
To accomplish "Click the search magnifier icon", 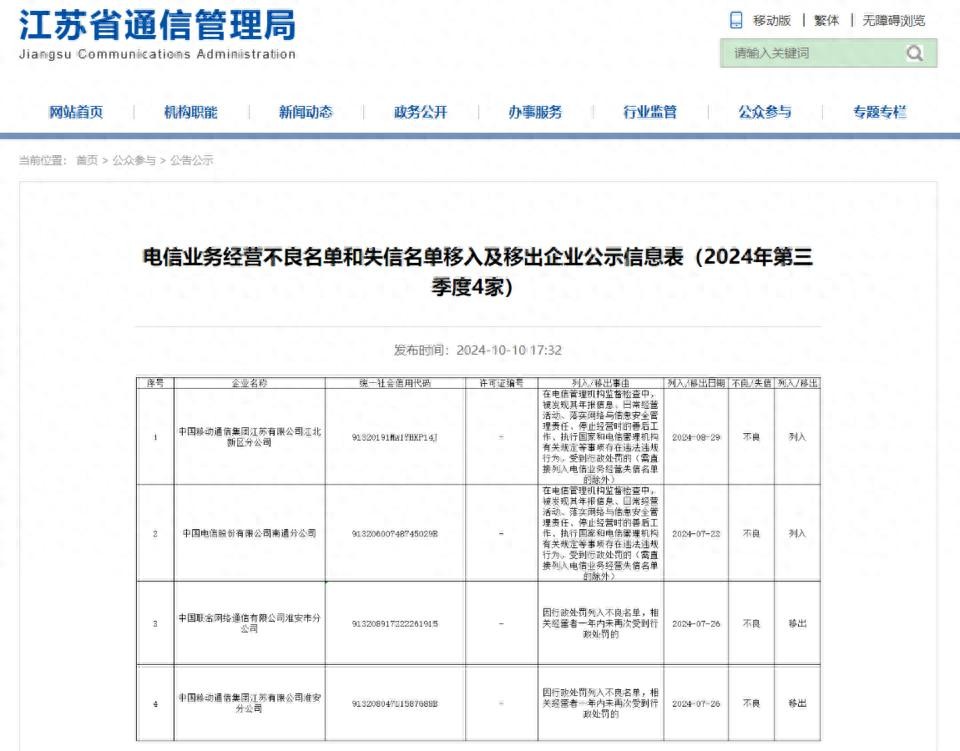I will pos(914,53).
